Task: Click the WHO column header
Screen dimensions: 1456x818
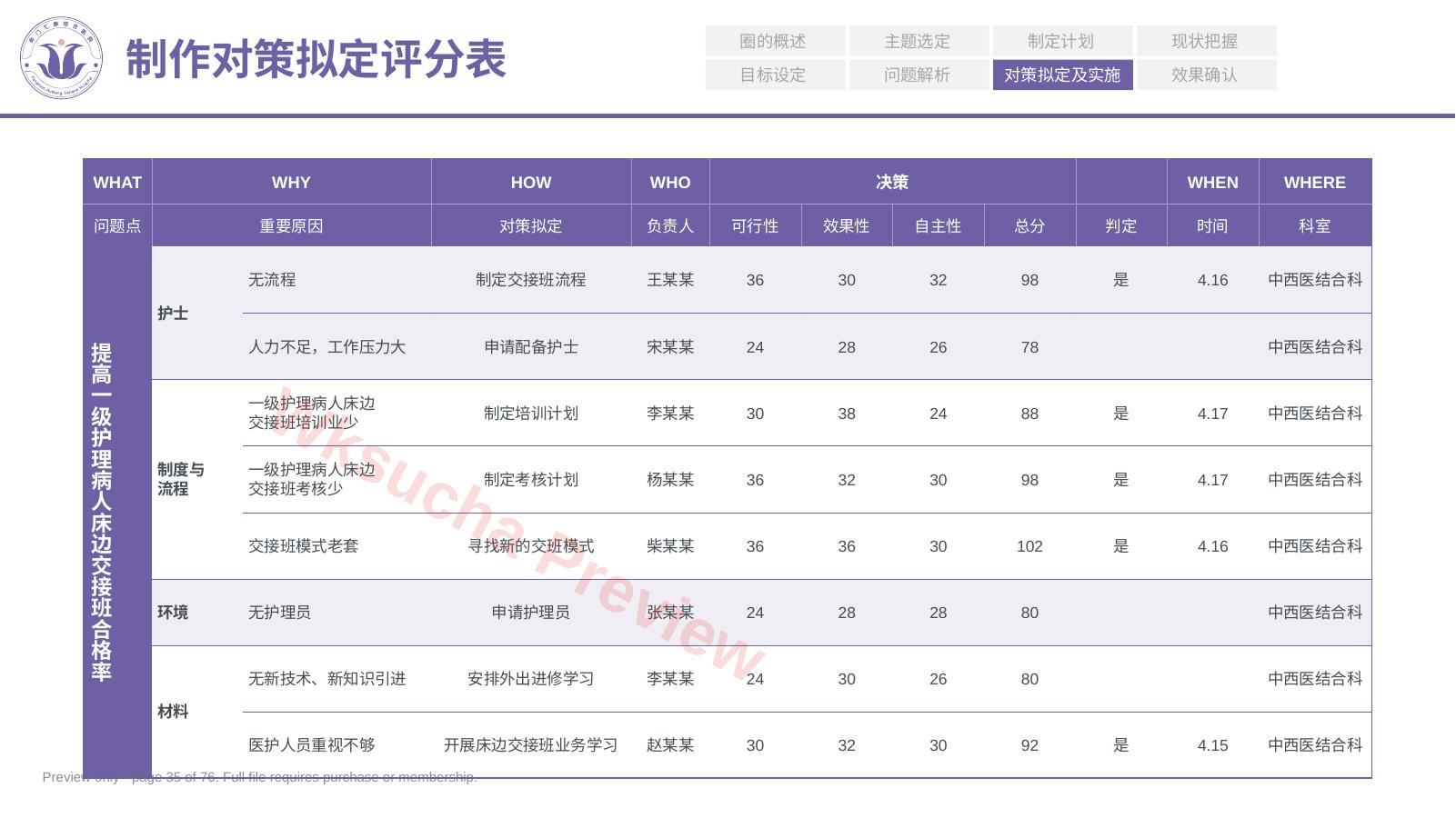Action: [x=670, y=182]
